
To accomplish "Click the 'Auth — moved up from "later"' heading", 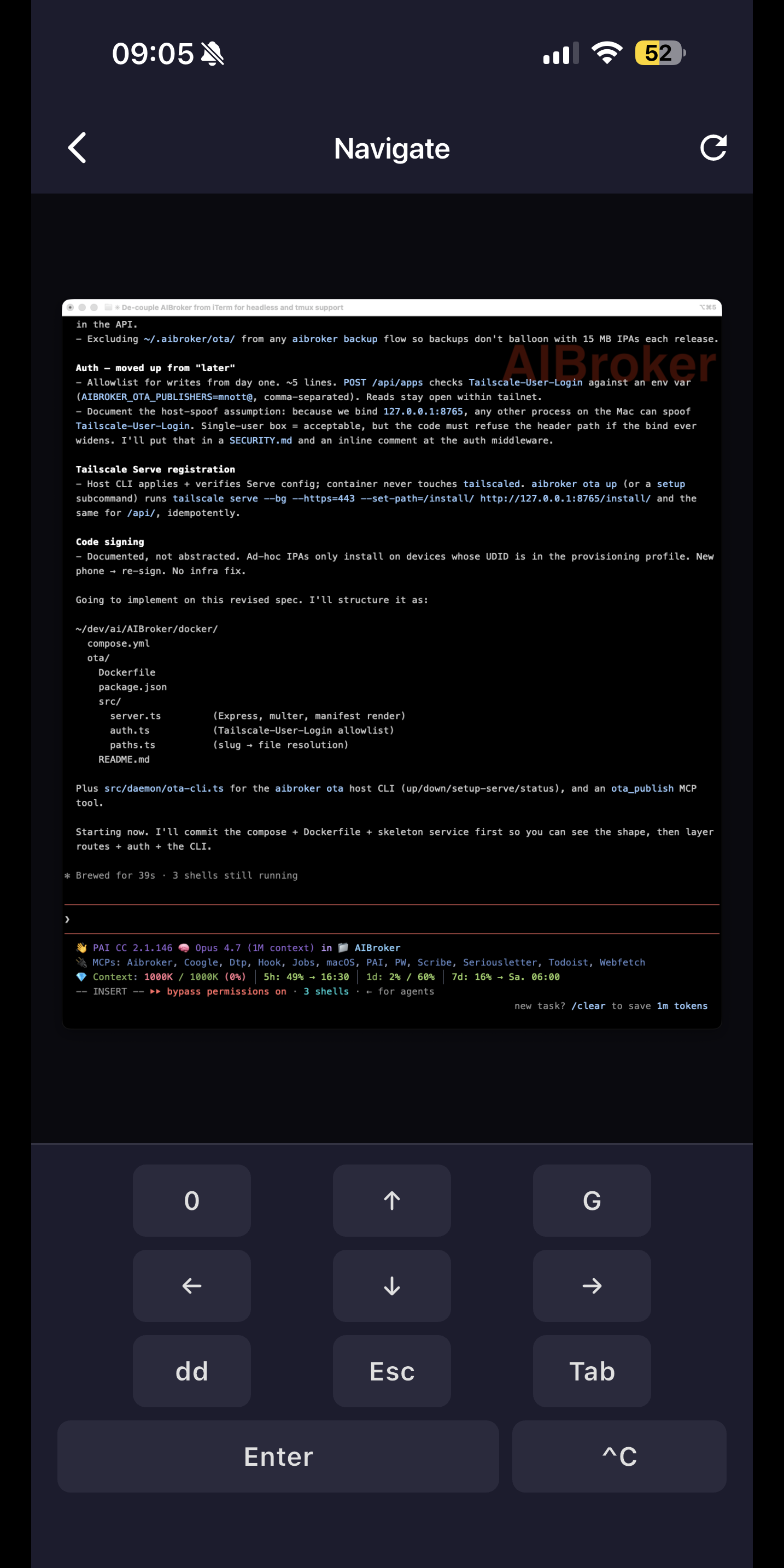I will [x=155, y=367].
